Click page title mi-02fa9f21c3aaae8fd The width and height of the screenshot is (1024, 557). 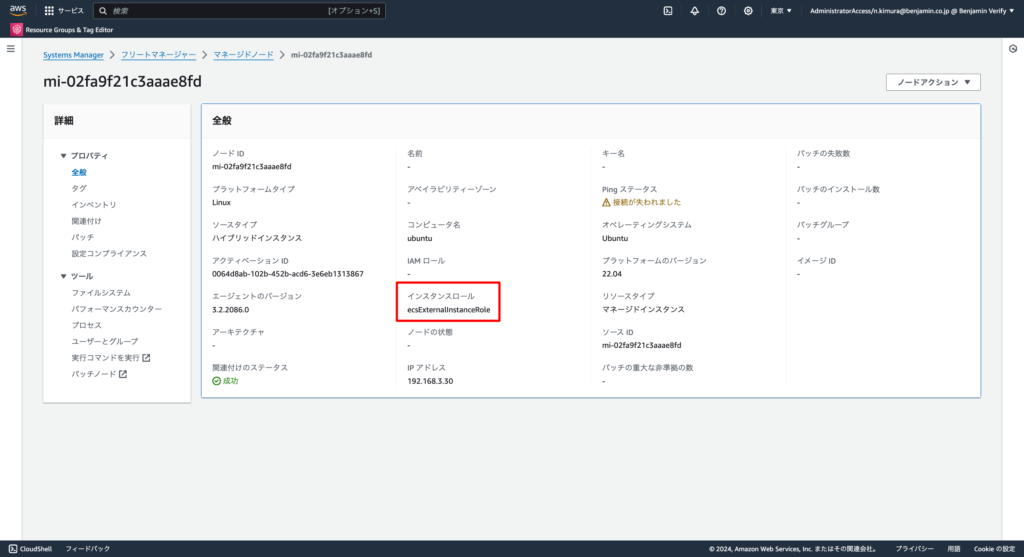point(122,82)
